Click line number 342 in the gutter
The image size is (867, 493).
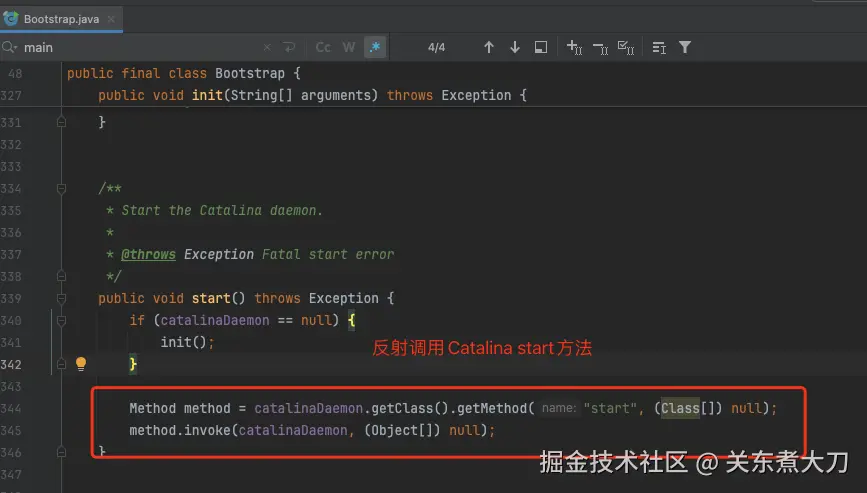click(11, 365)
